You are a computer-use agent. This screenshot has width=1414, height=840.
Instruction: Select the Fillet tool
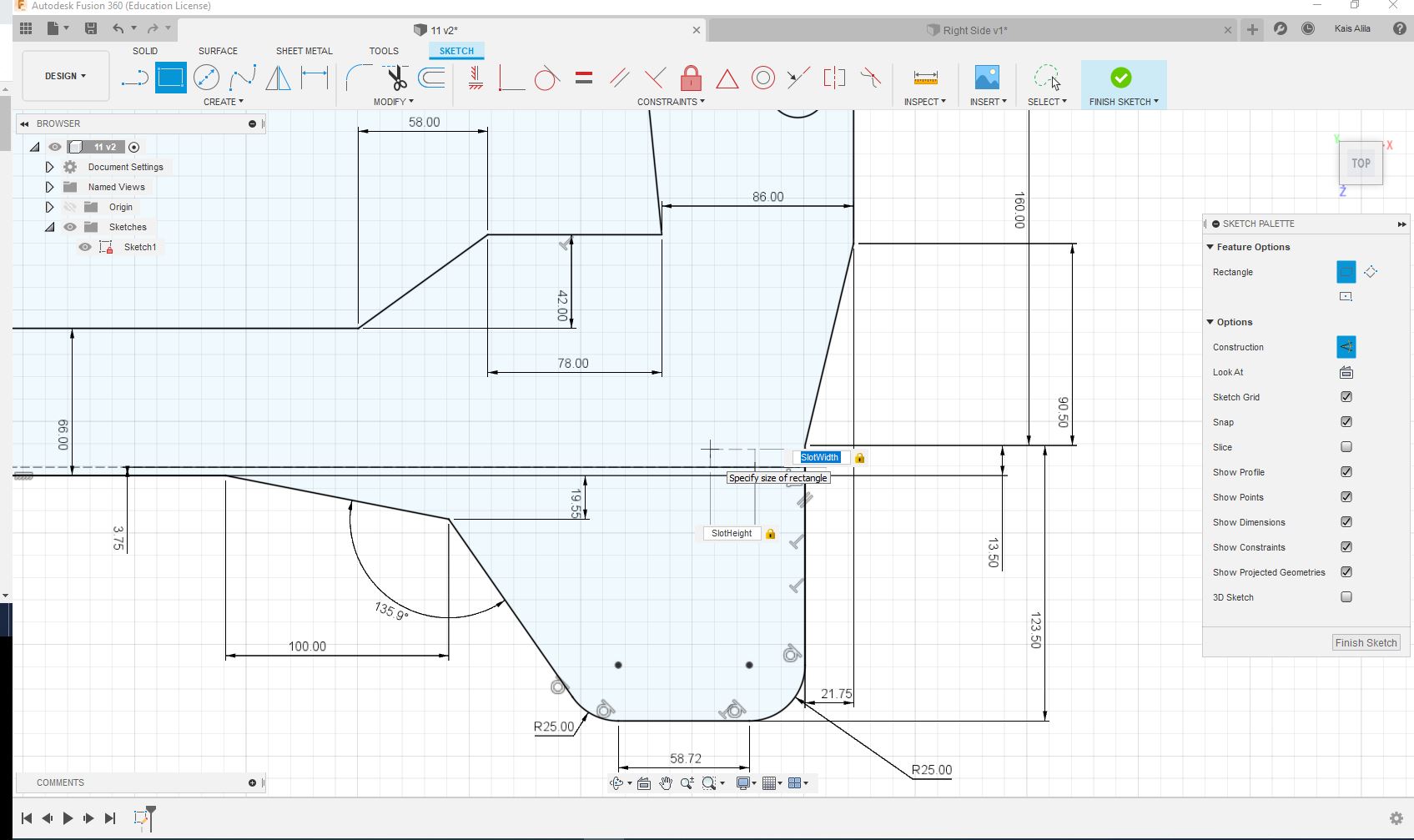pos(358,78)
